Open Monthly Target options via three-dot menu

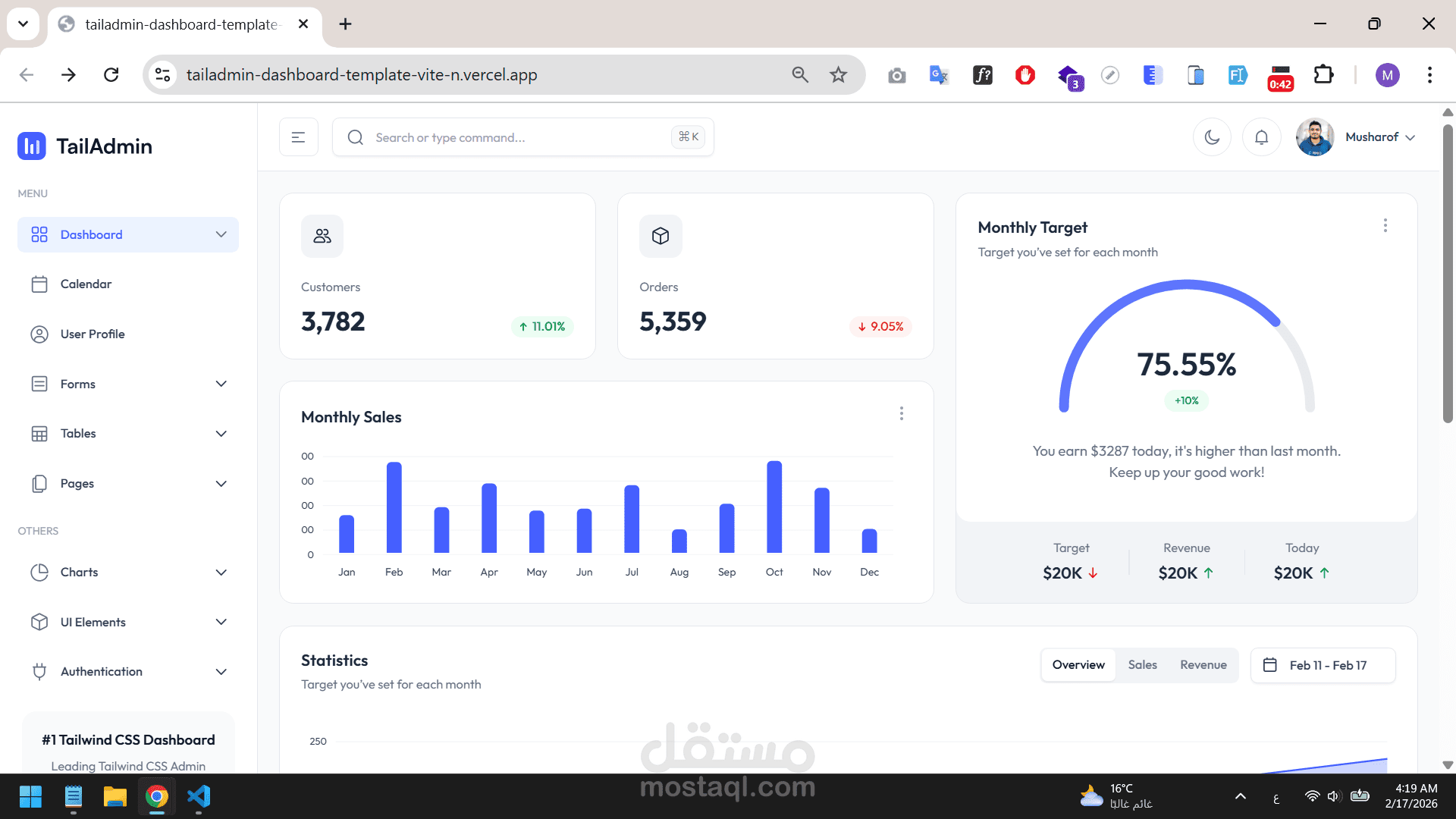click(1385, 225)
